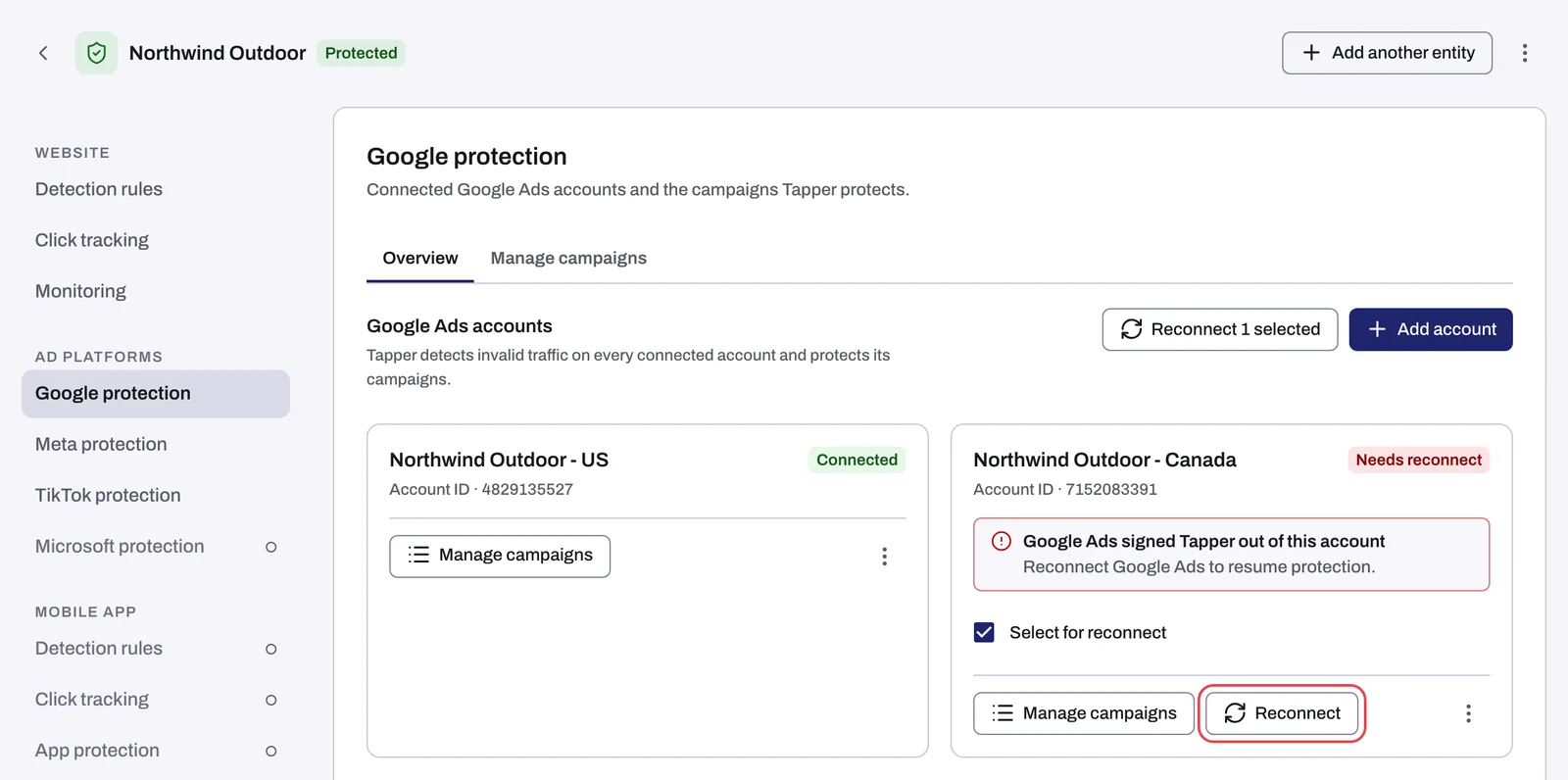Open the header three-dot options menu
1568x780 pixels.
(x=1524, y=53)
